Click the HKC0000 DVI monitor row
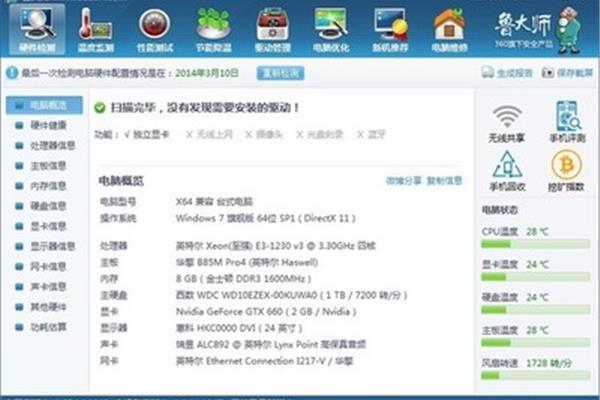Image resolution: width=600 pixels, height=400 pixels. coord(201,328)
